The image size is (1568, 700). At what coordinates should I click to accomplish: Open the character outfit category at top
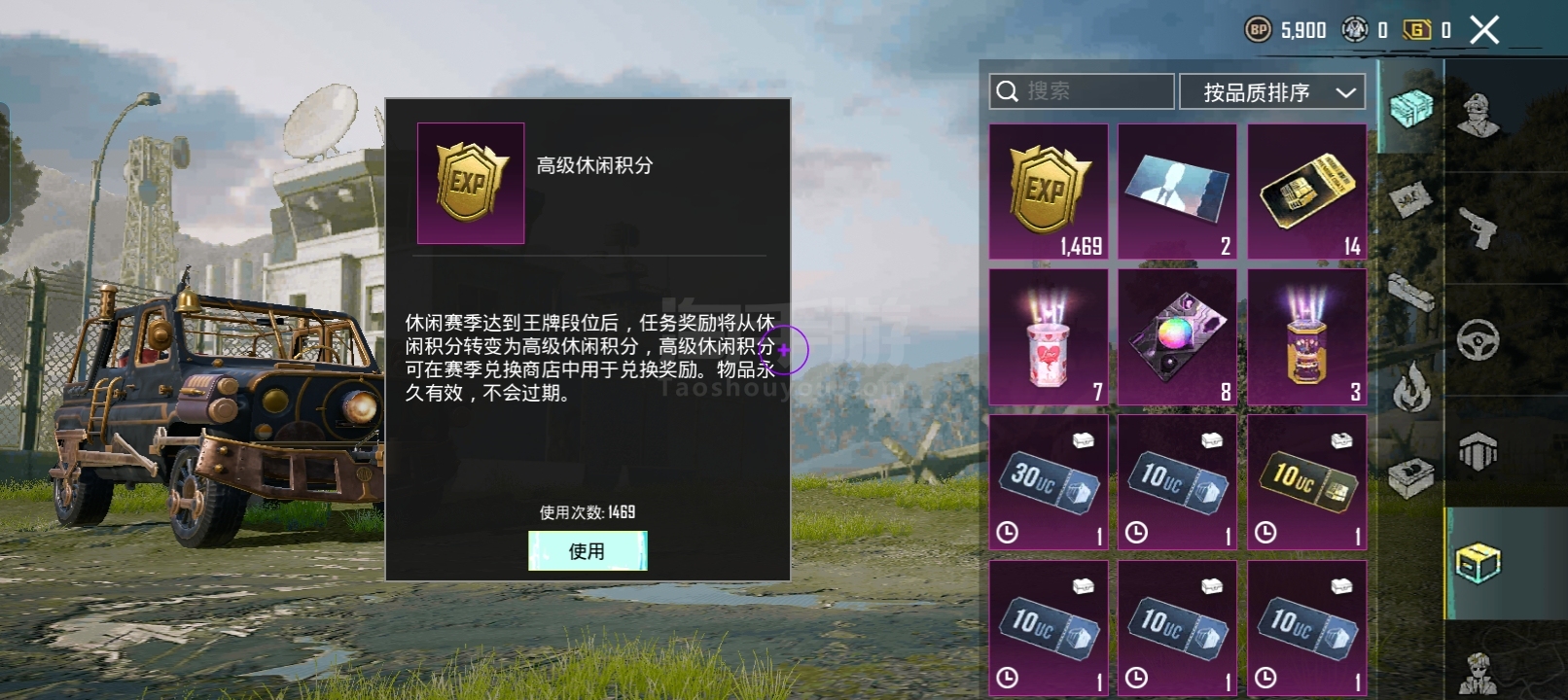[x=1479, y=115]
